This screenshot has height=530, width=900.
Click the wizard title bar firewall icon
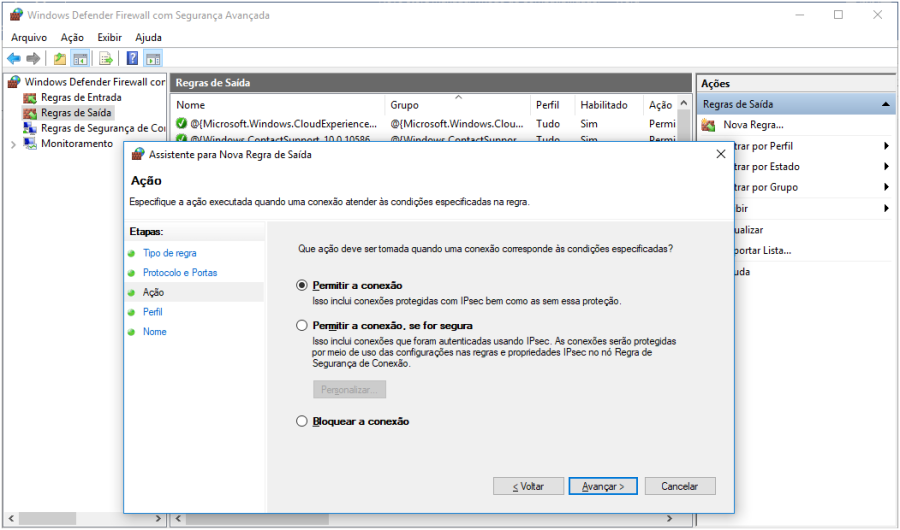pyautogui.click(x=138, y=154)
